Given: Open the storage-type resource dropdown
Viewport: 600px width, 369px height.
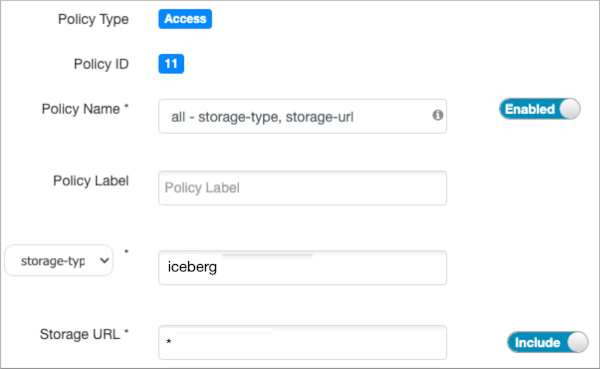Looking at the screenshot, I should tap(59, 260).
